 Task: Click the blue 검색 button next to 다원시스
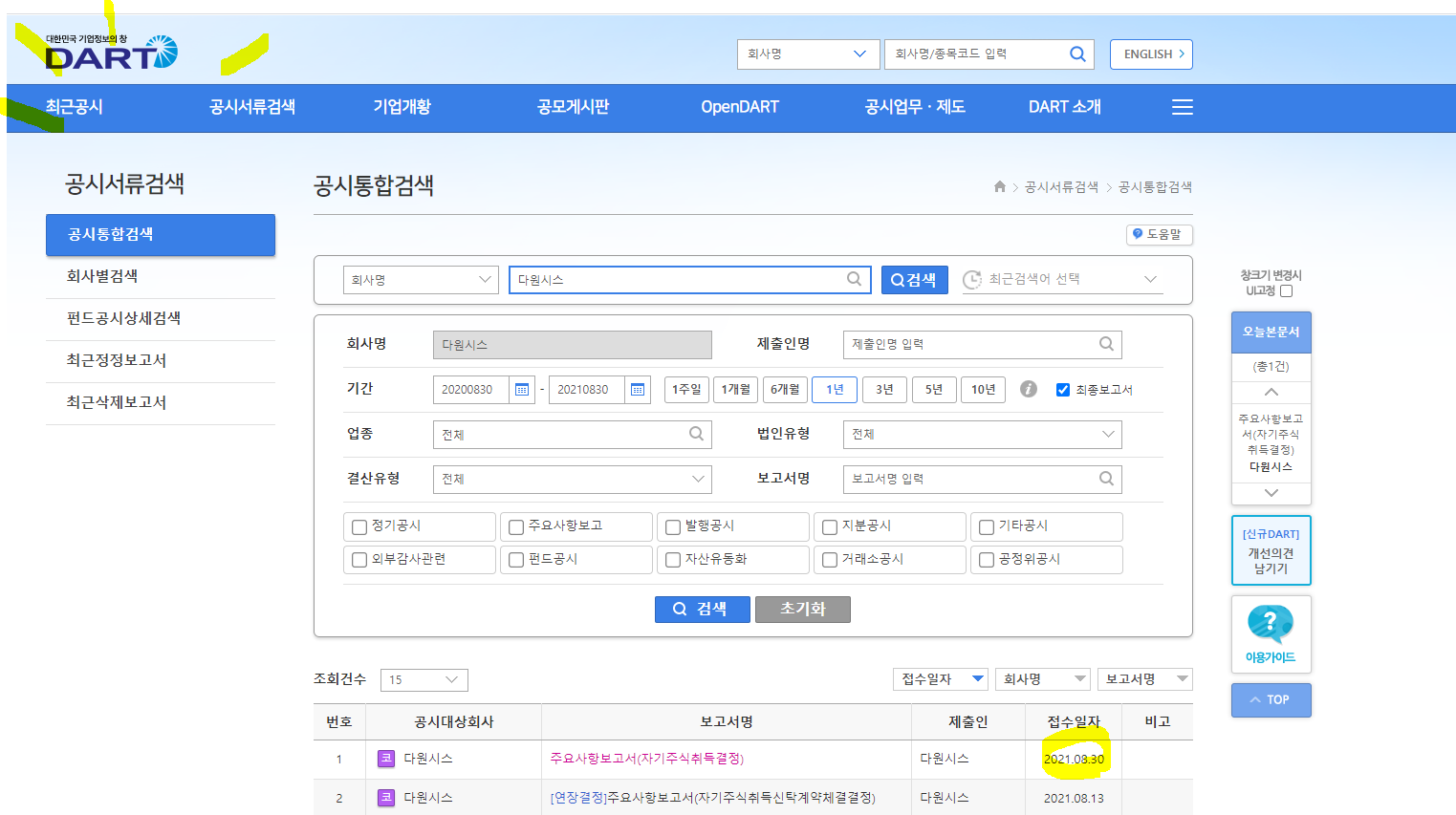point(914,280)
